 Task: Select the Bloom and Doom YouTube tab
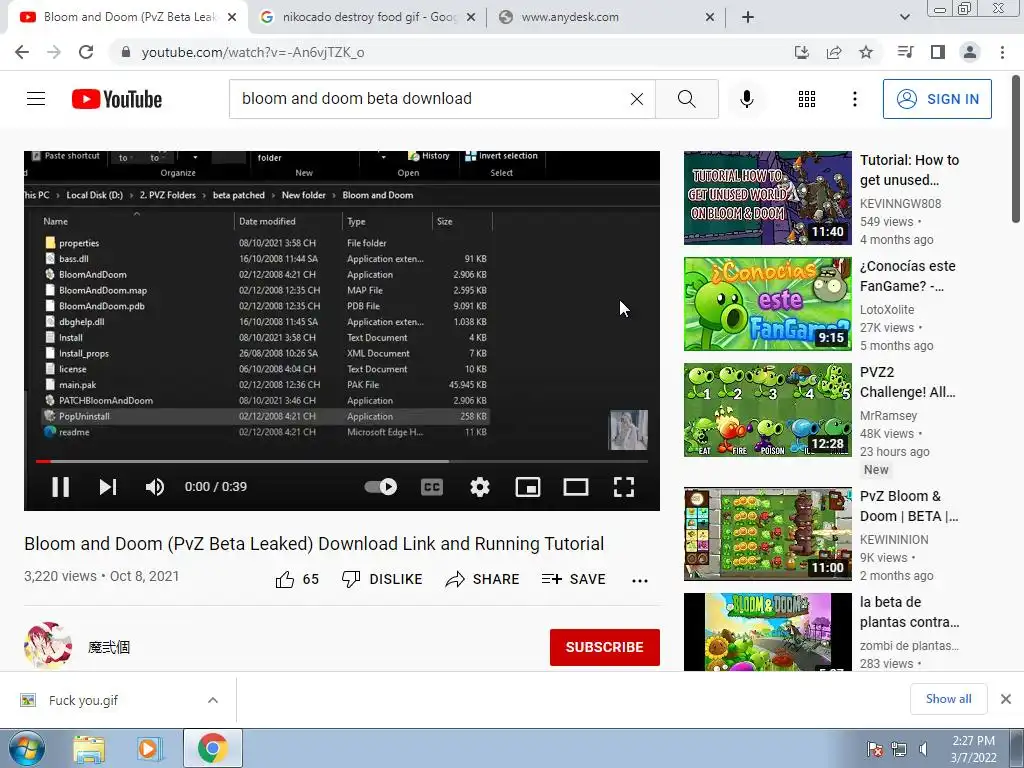(x=127, y=17)
